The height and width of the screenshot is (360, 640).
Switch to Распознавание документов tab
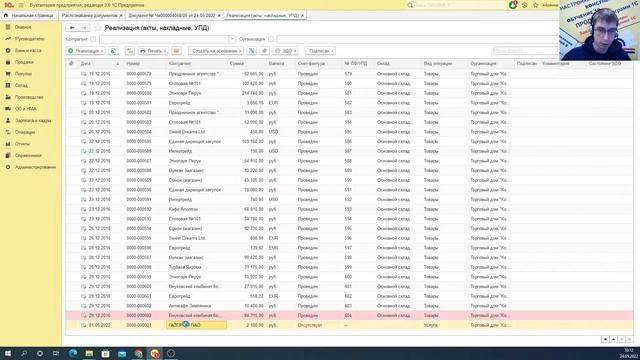click(89, 15)
